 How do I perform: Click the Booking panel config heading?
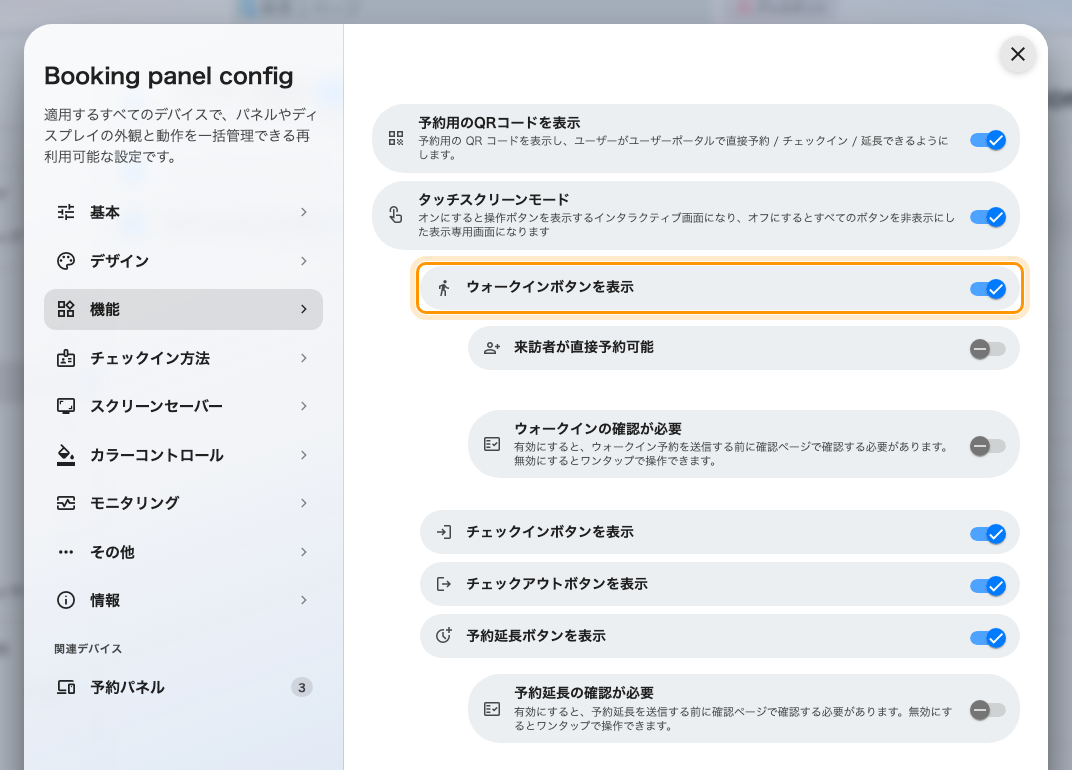(x=169, y=76)
